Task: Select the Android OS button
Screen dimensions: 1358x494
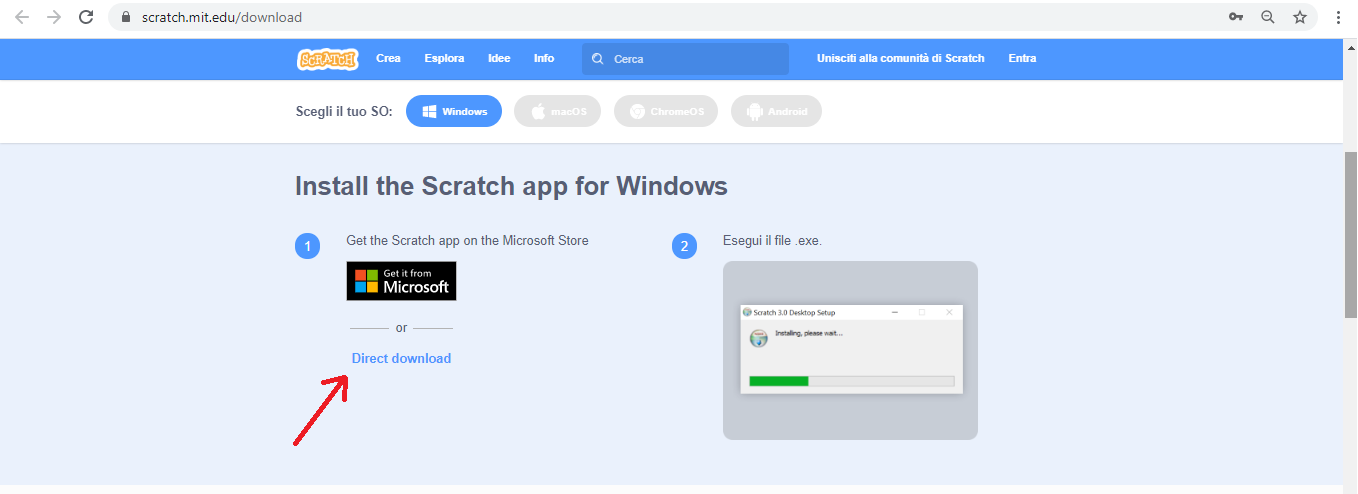Action: pos(776,111)
